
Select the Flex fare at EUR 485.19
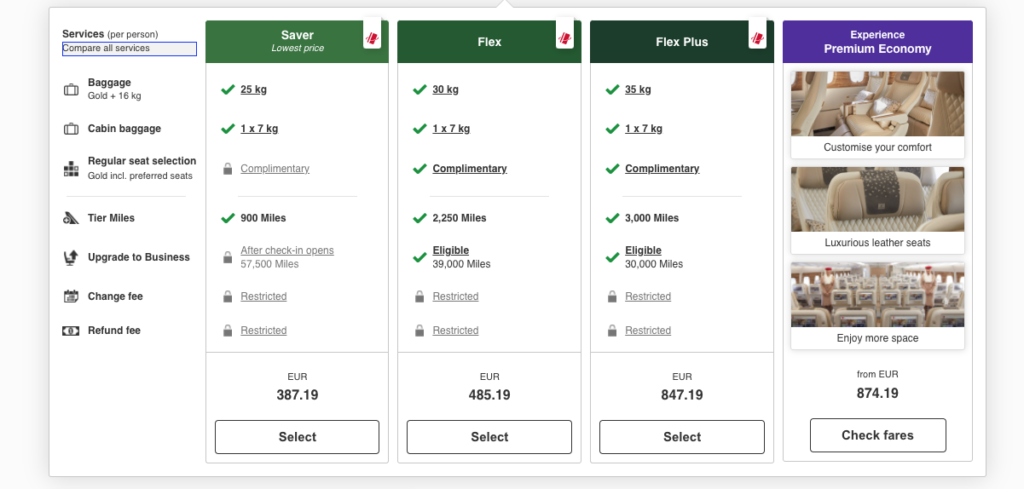tap(489, 437)
